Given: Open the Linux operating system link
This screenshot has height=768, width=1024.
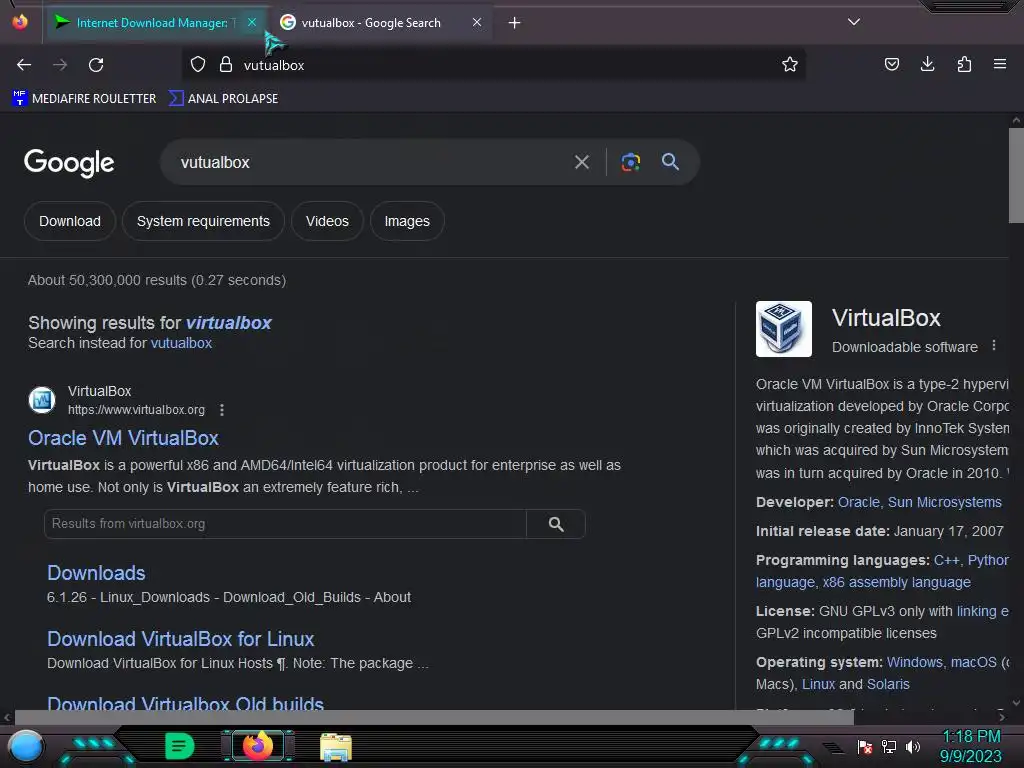Looking at the screenshot, I should (x=818, y=684).
